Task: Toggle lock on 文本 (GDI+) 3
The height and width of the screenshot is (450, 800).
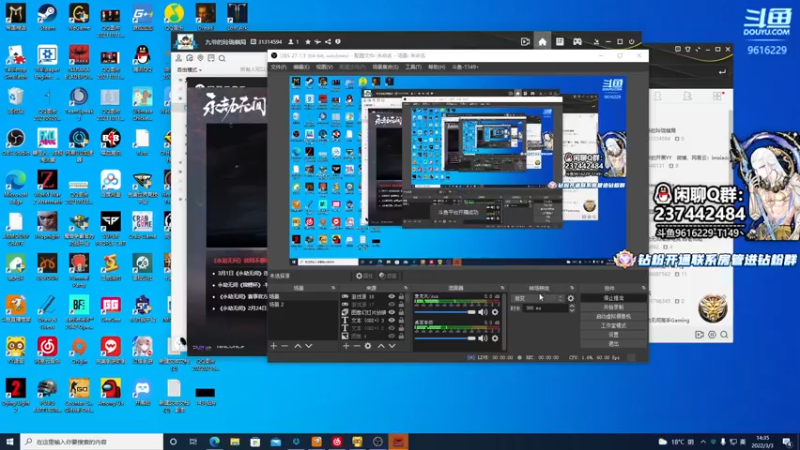Action: (x=401, y=320)
